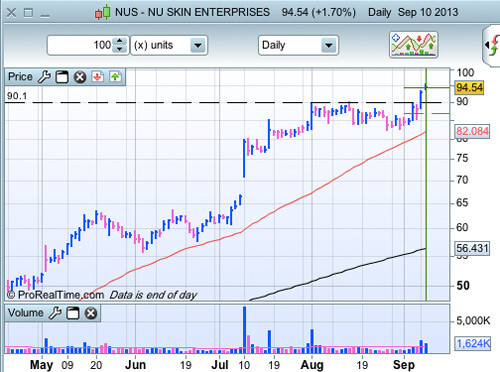Open Volume panel settings wrench
This screenshot has height=372, width=500.
click(55, 313)
